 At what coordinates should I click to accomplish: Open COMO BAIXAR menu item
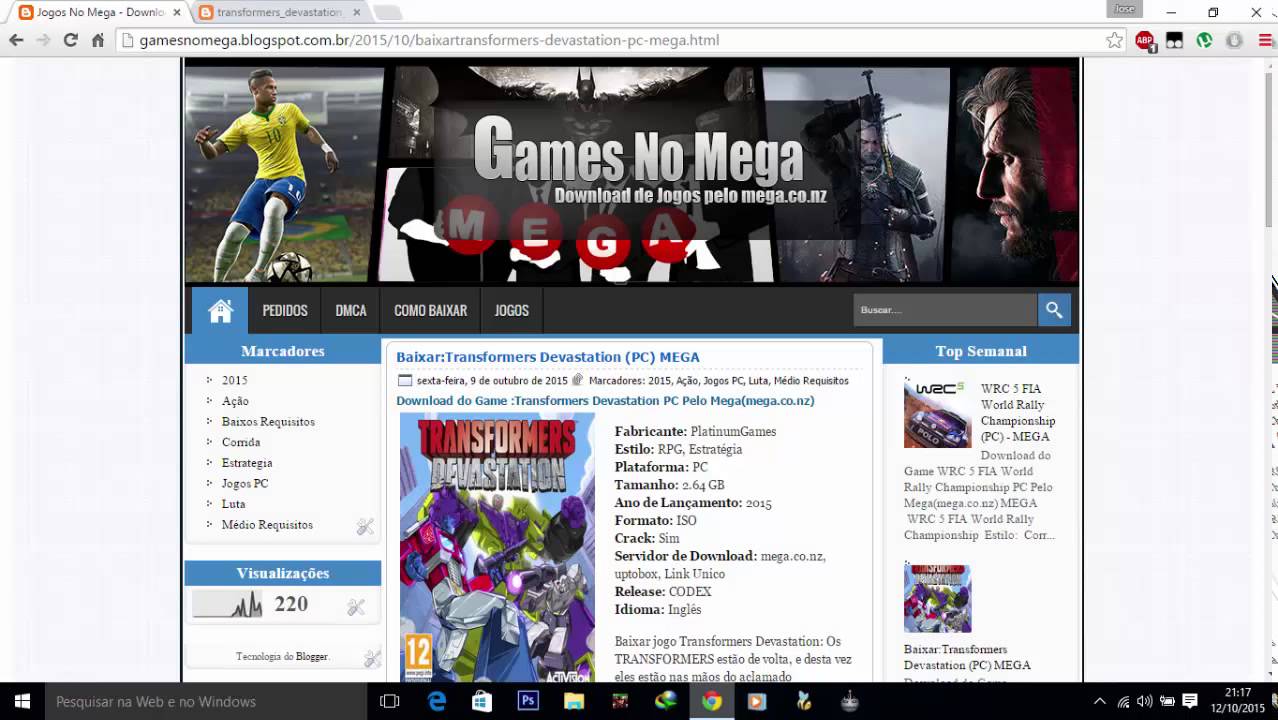click(x=430, y=311)
